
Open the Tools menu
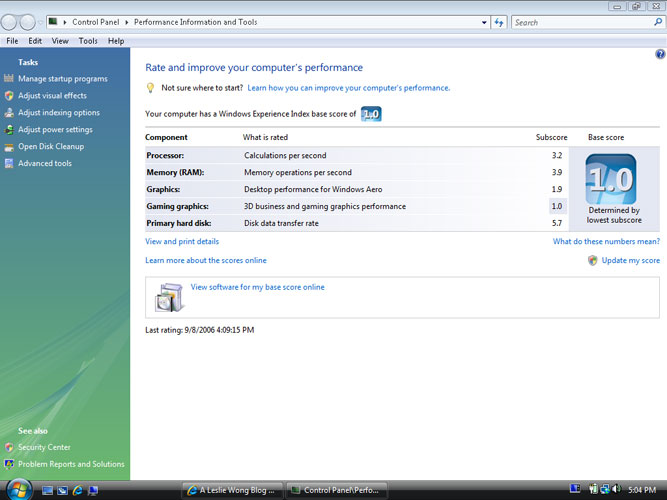point(88,41)
